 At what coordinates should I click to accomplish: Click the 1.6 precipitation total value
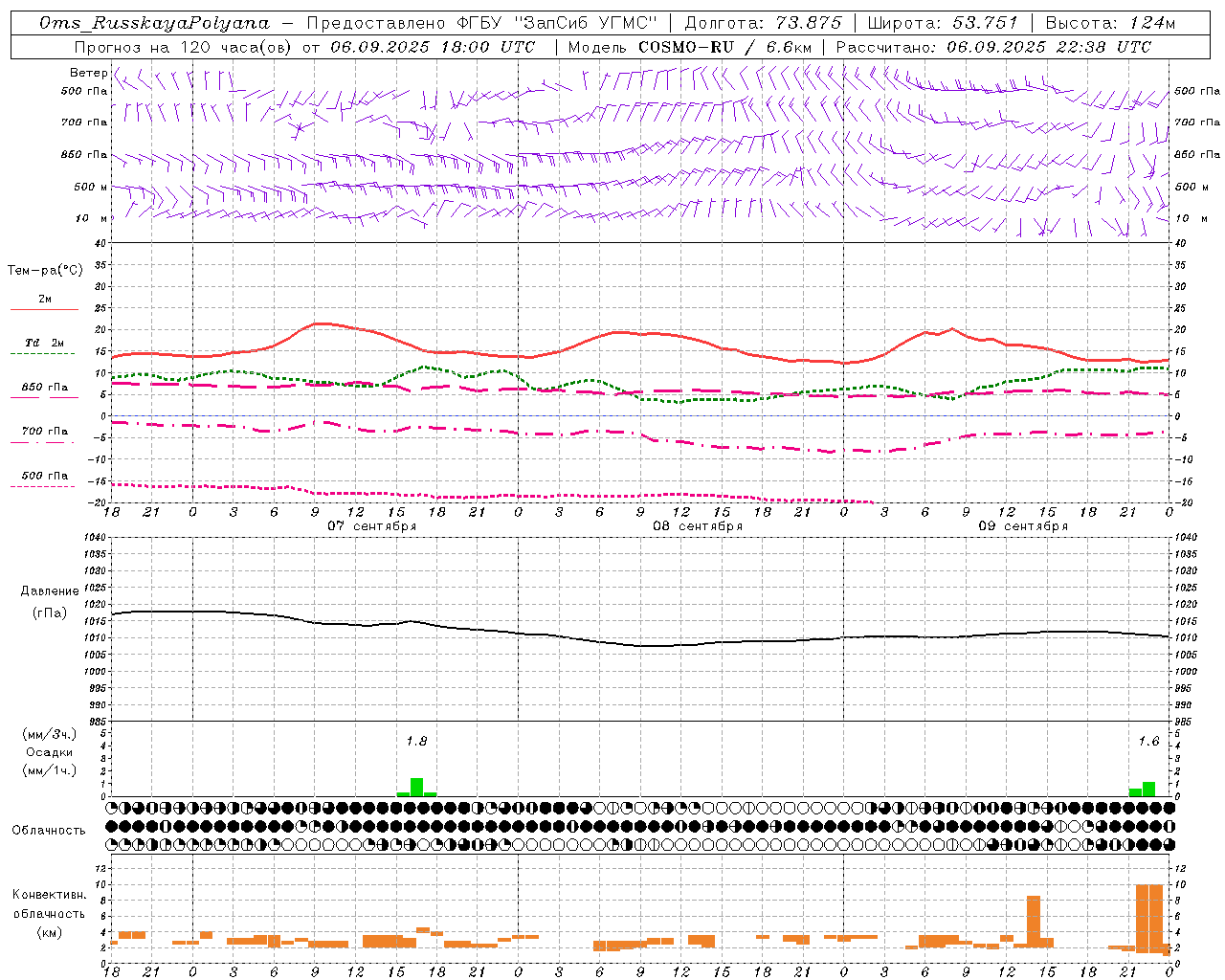tap(1148, 741)
